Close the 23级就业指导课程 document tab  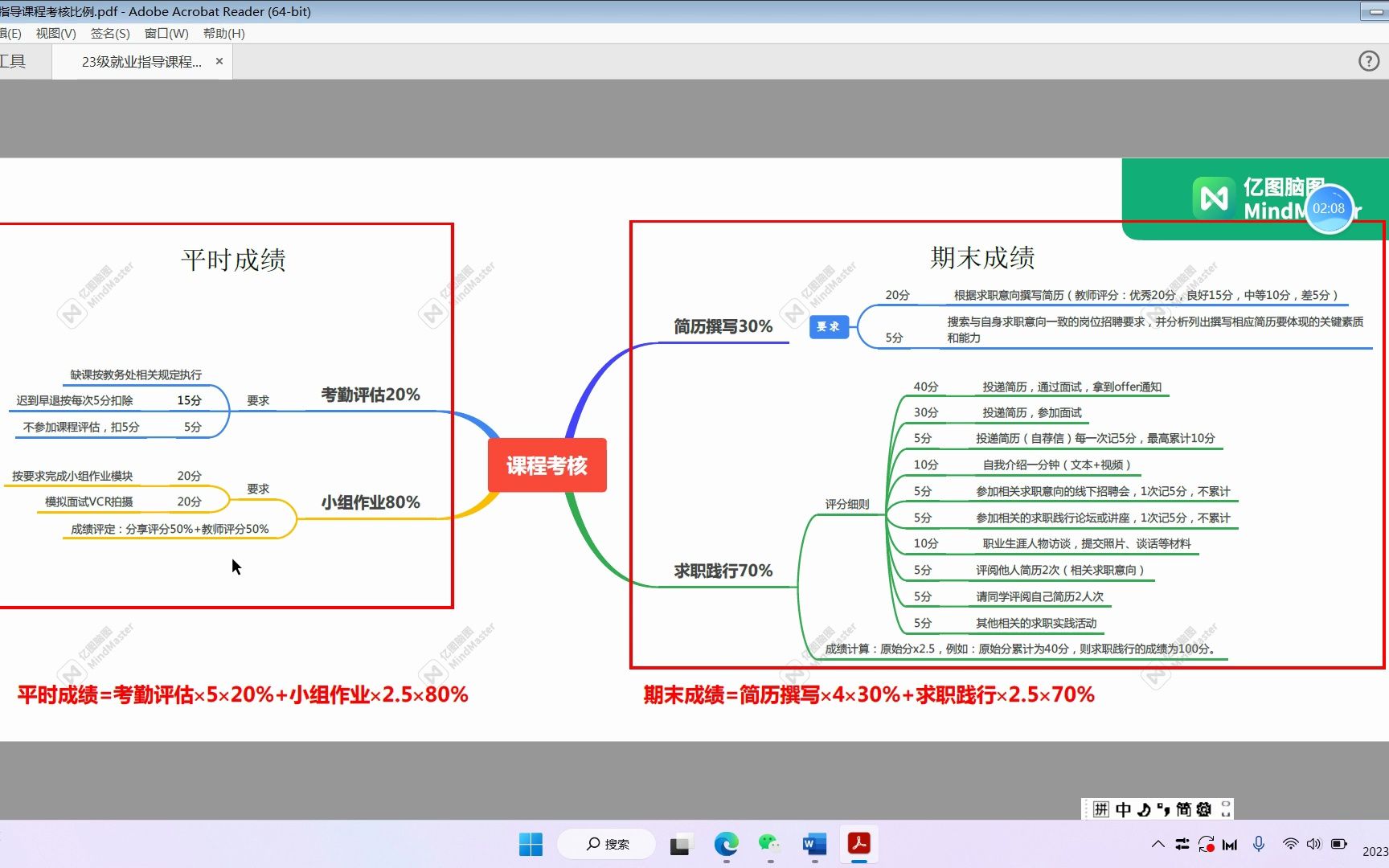coord(219,61)
